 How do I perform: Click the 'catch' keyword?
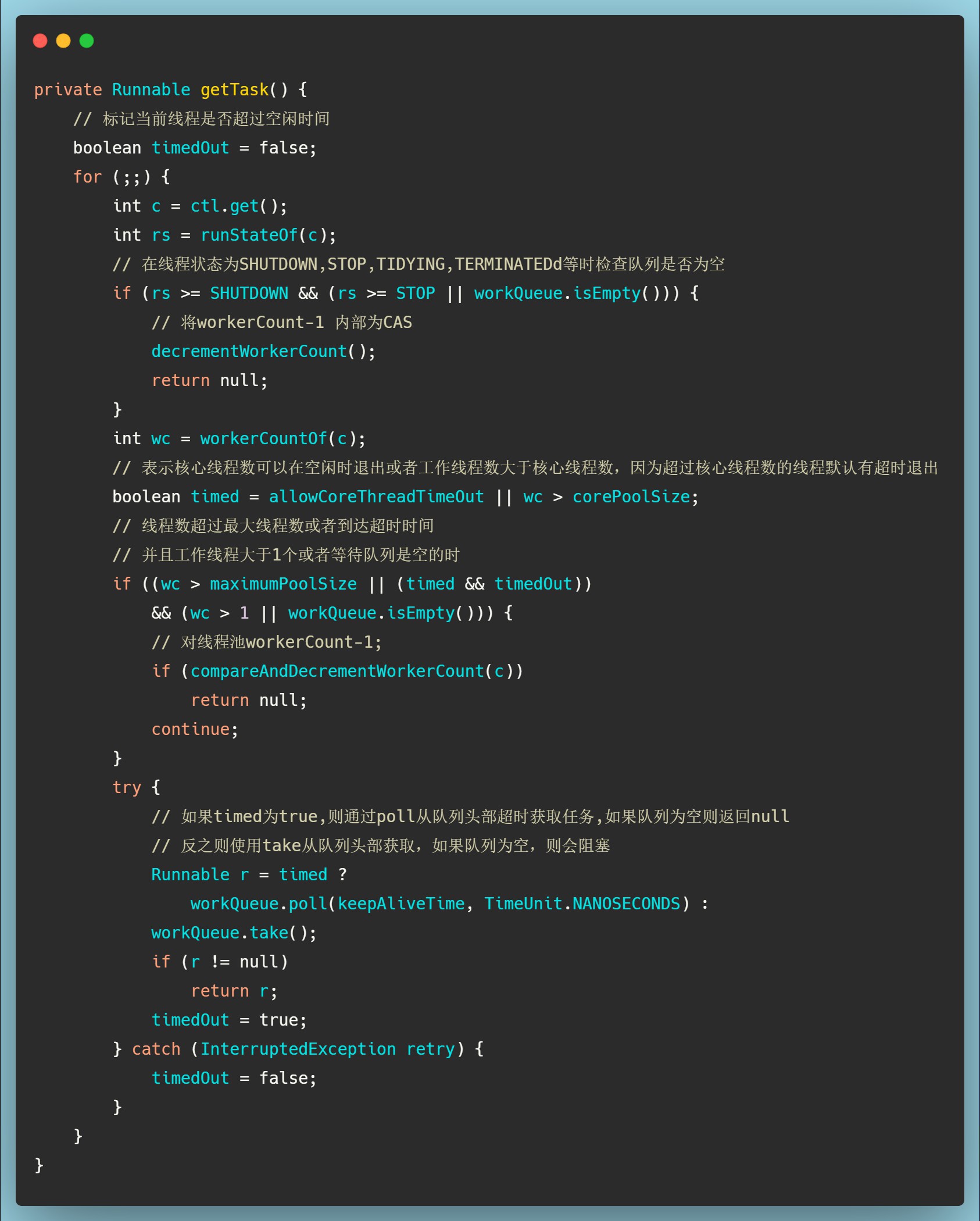(x=156, y=1049)
